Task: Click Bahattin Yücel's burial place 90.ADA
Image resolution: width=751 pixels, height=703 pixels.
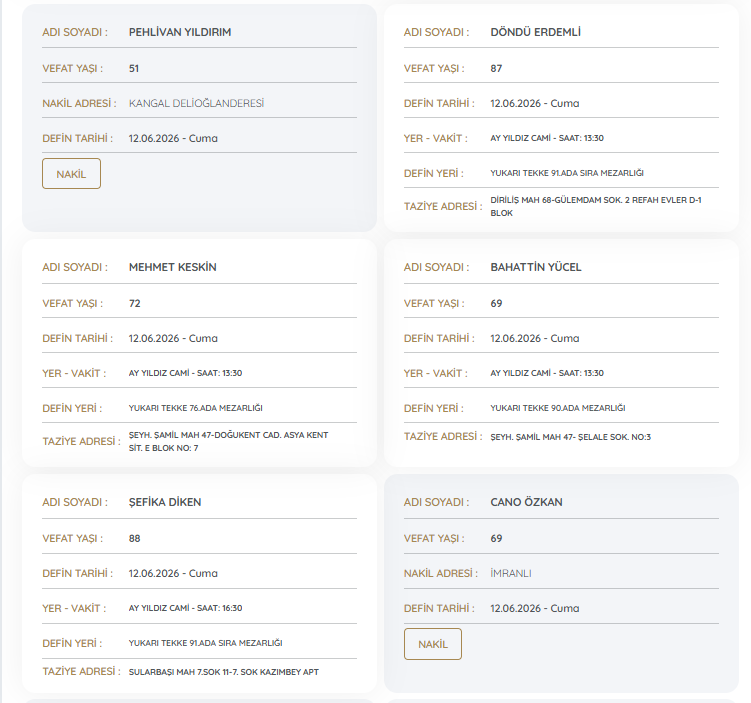Action: tap(558, 408)
